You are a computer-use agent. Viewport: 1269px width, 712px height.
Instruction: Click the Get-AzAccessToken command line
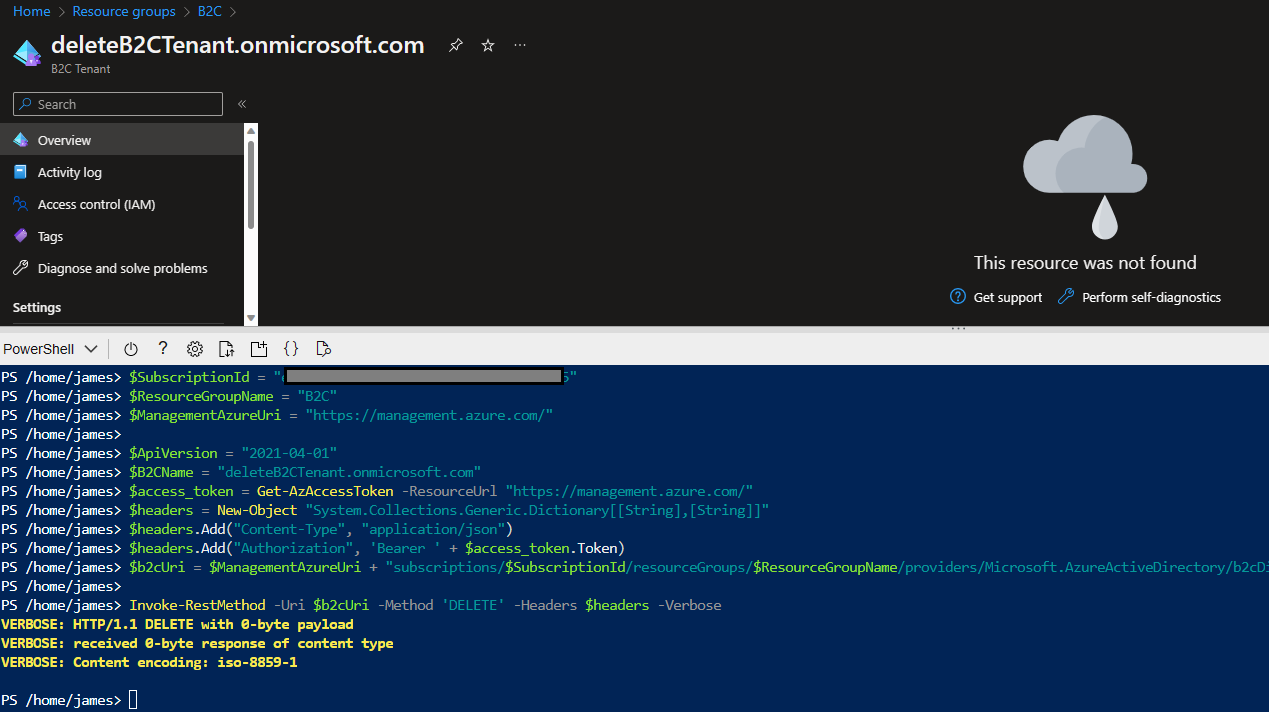[x=377, y=491]
